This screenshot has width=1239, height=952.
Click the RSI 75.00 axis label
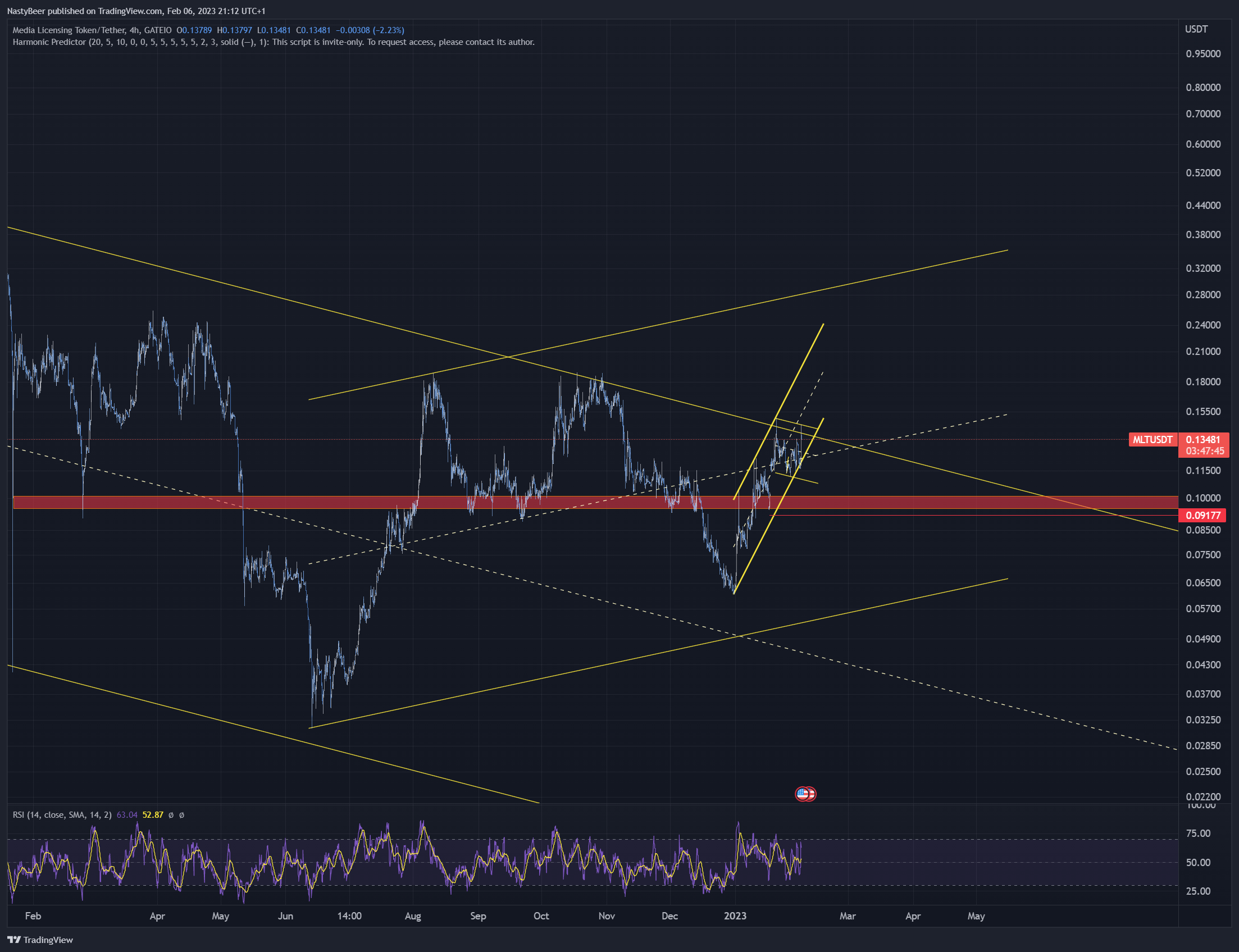point(1198,833)
